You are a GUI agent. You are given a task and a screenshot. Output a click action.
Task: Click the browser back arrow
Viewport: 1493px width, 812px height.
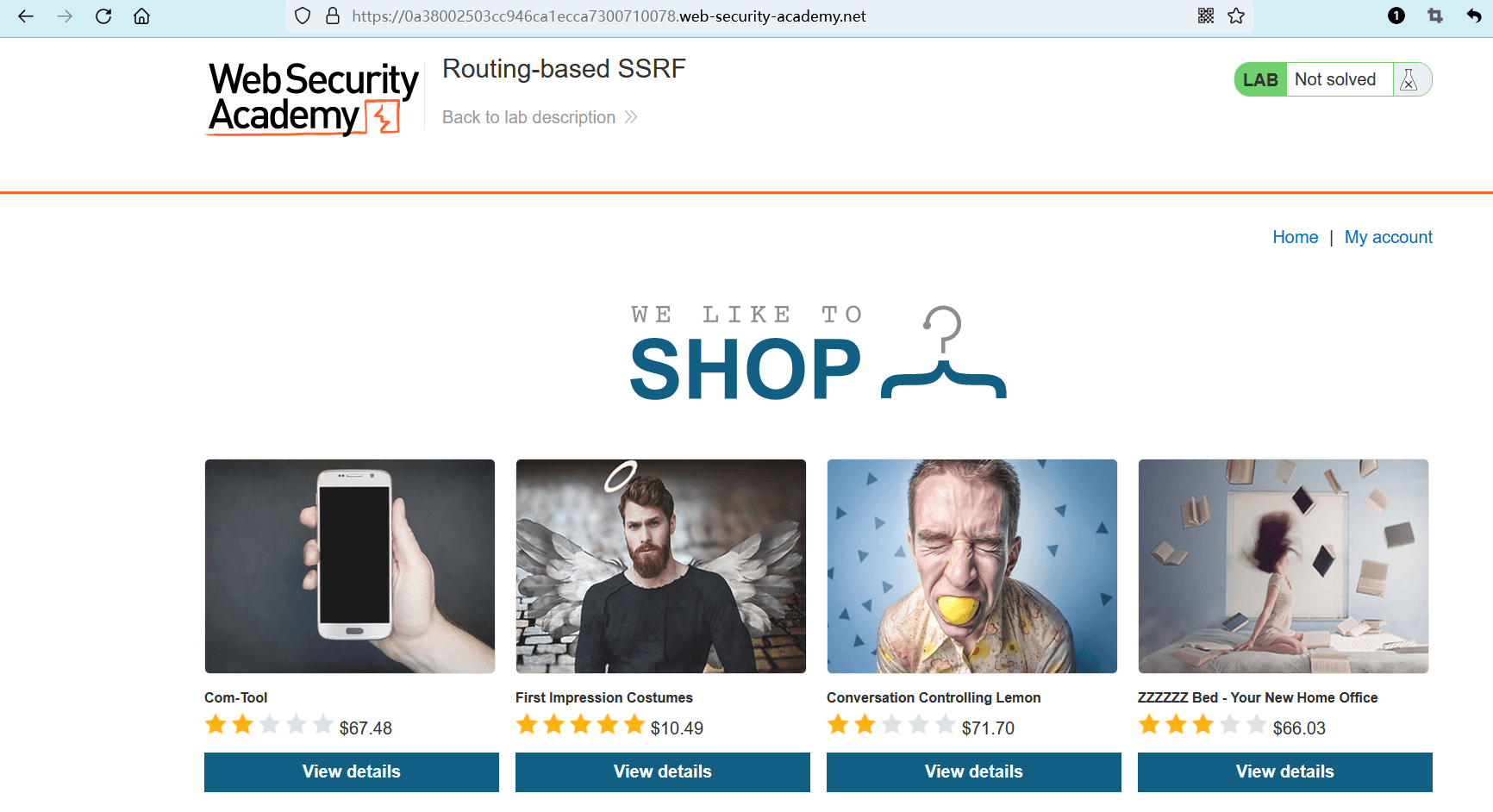pyautogui.click(x=26, y=16)
